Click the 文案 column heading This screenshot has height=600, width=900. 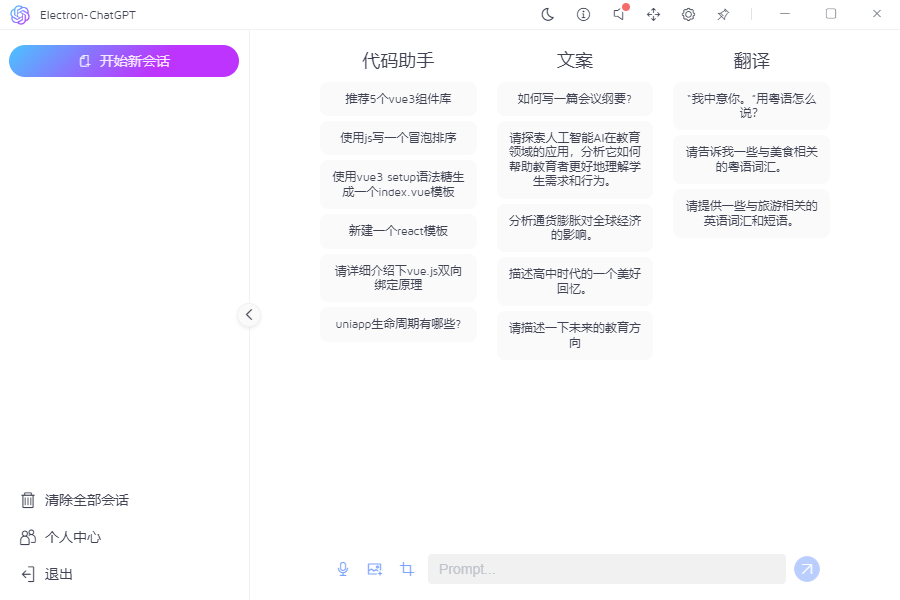click(575, 60)
